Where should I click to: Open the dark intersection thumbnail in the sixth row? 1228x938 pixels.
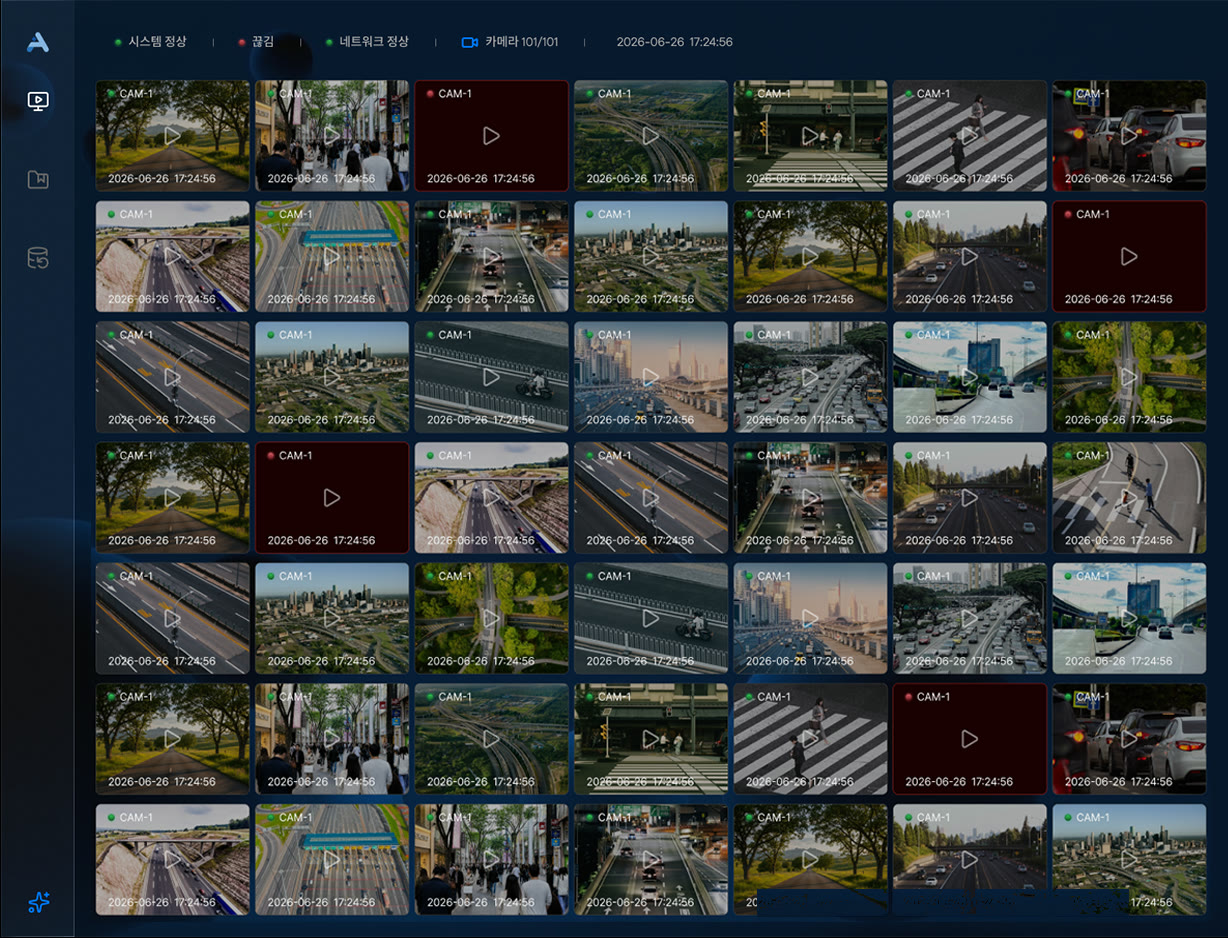[x=651, y=739]
